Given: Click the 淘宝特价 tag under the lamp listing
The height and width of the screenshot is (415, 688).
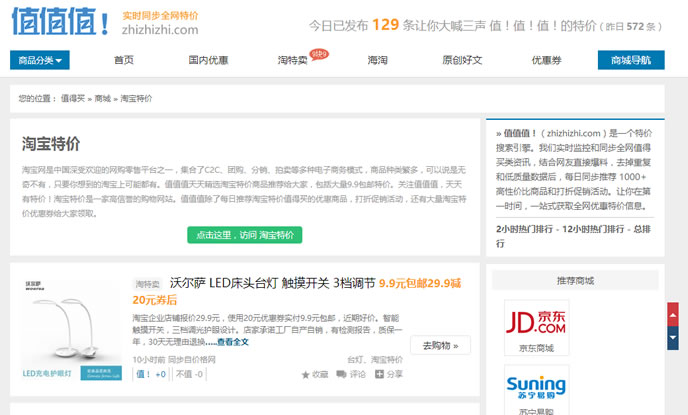Looking at the screenshot, I should 387,360.
